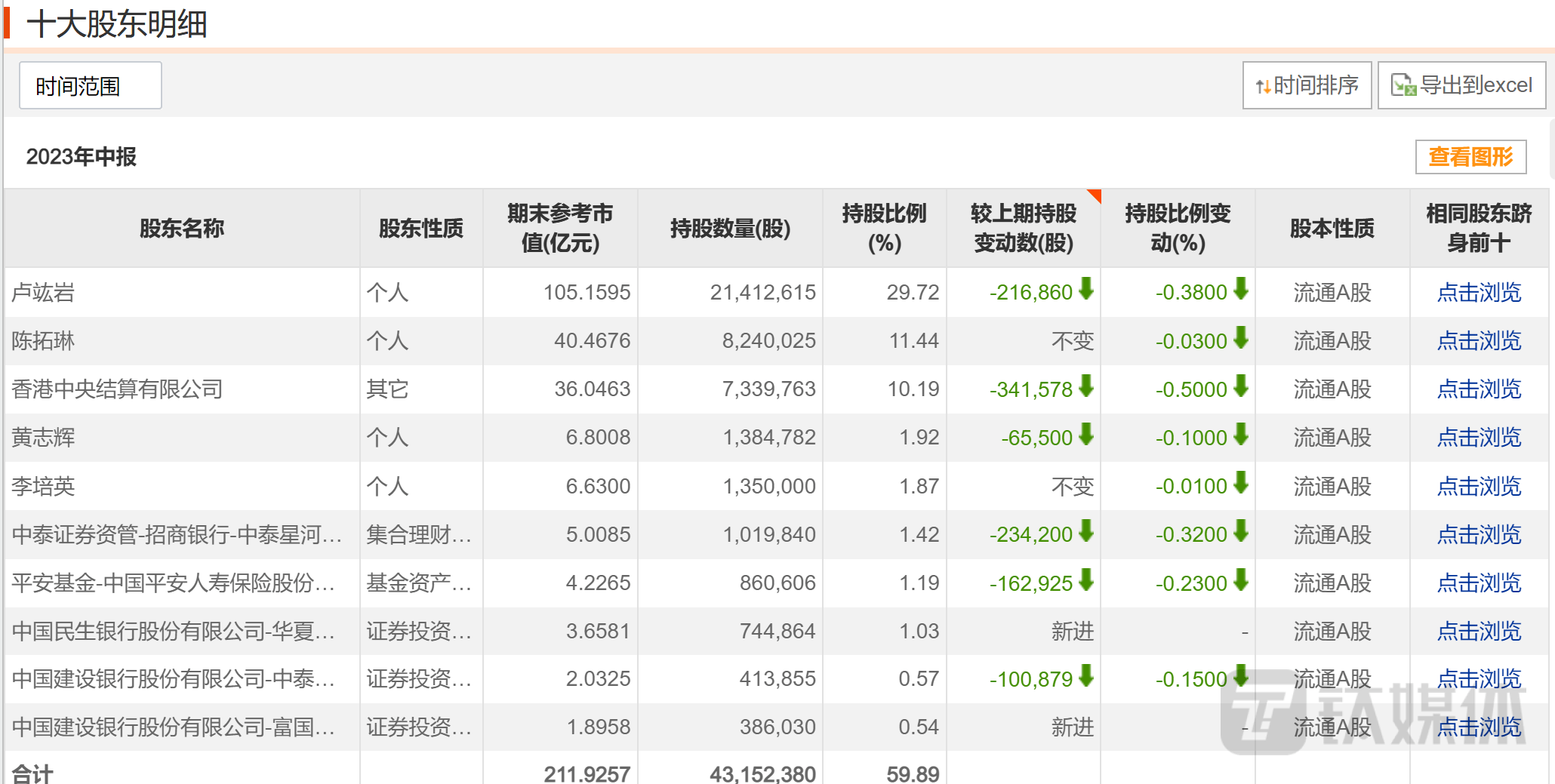Click truncated name 中泰证券资管-招商银行-中泰星河…
The height and width of the screenshot is (784, 1555).
pyautogui.click(x=177, y=535)
